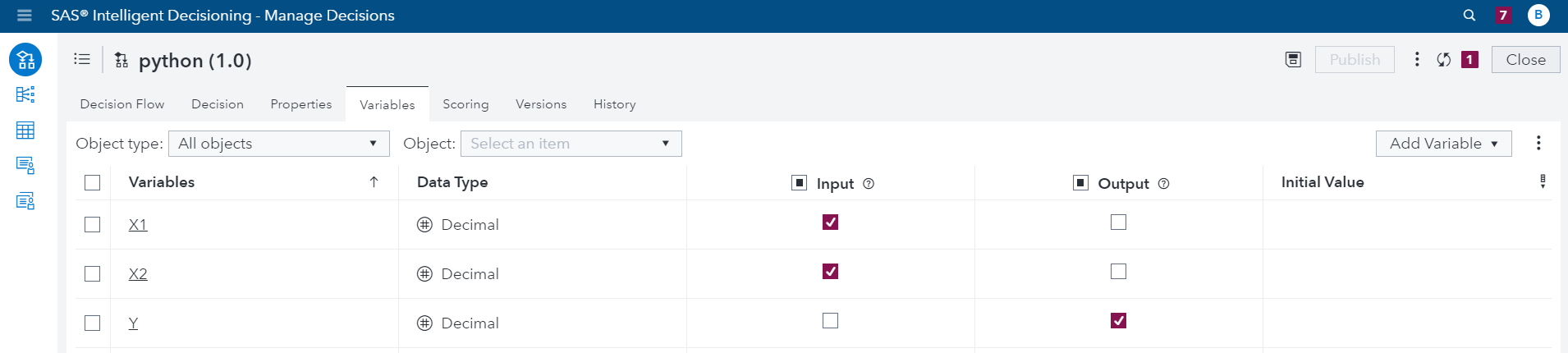Click the search magnifier icon
Viewport: 1568px width, 353px height.
[x=1469, y=16]
